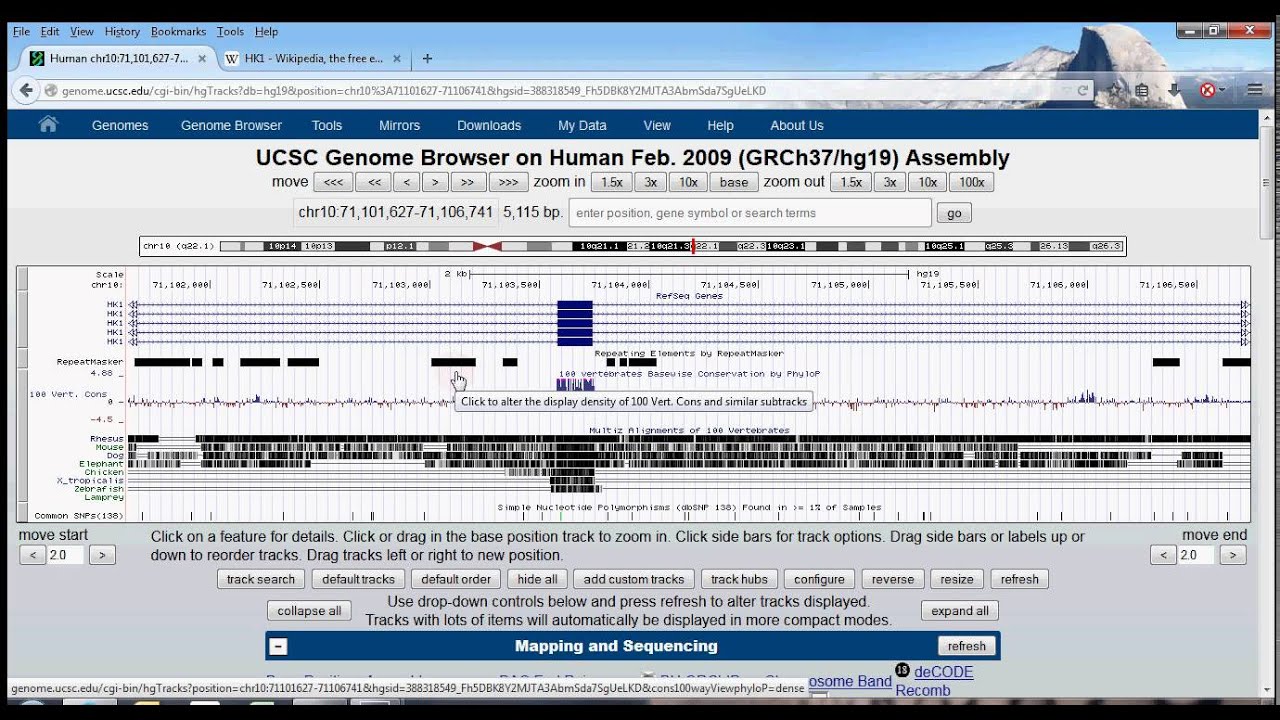Click the RepeatMasker track label
The image size is (1280, 720).
(x=90, y=362)
